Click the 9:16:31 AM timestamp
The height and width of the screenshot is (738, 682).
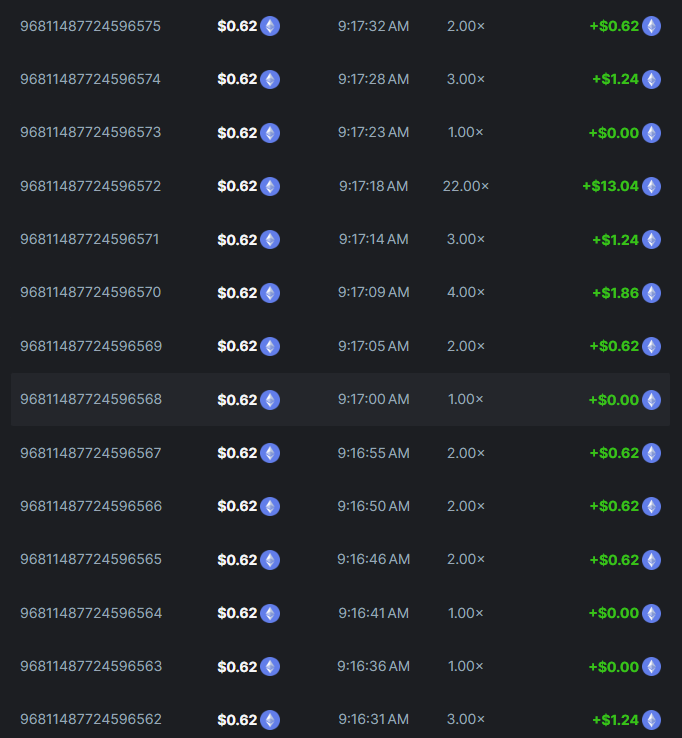tap(373, 720)
